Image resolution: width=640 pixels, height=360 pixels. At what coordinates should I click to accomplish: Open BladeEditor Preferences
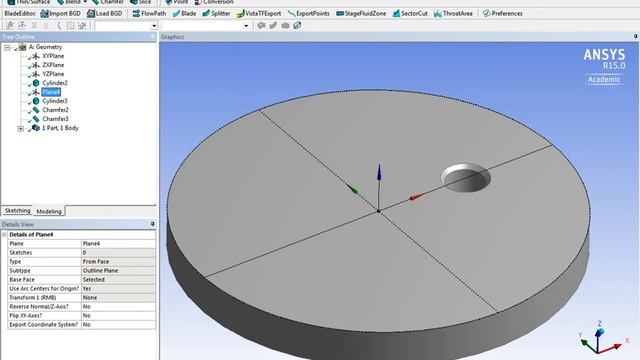(x=502, y=13)
